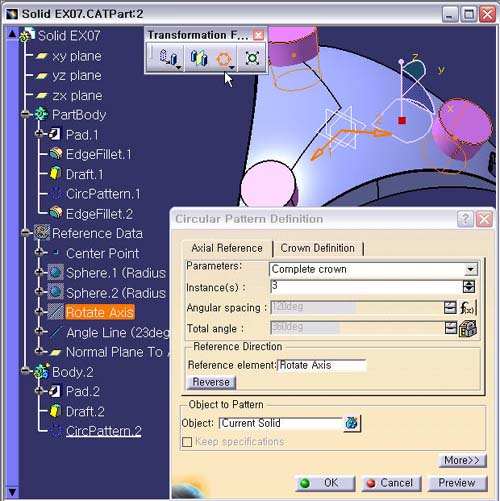The height and width of the screenshot is (501, 500).
Task: Open the dialog help question mark
Action: [x=465, y=219]
